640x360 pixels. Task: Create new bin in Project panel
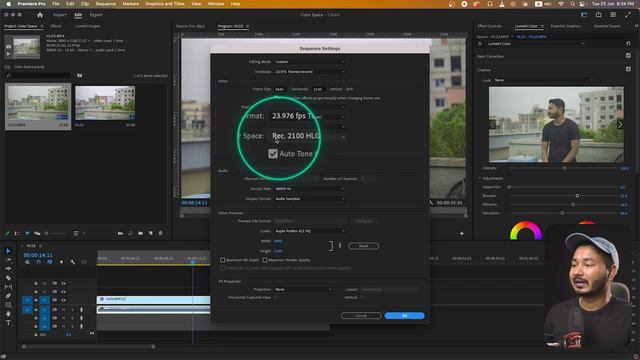coord(140,233)
